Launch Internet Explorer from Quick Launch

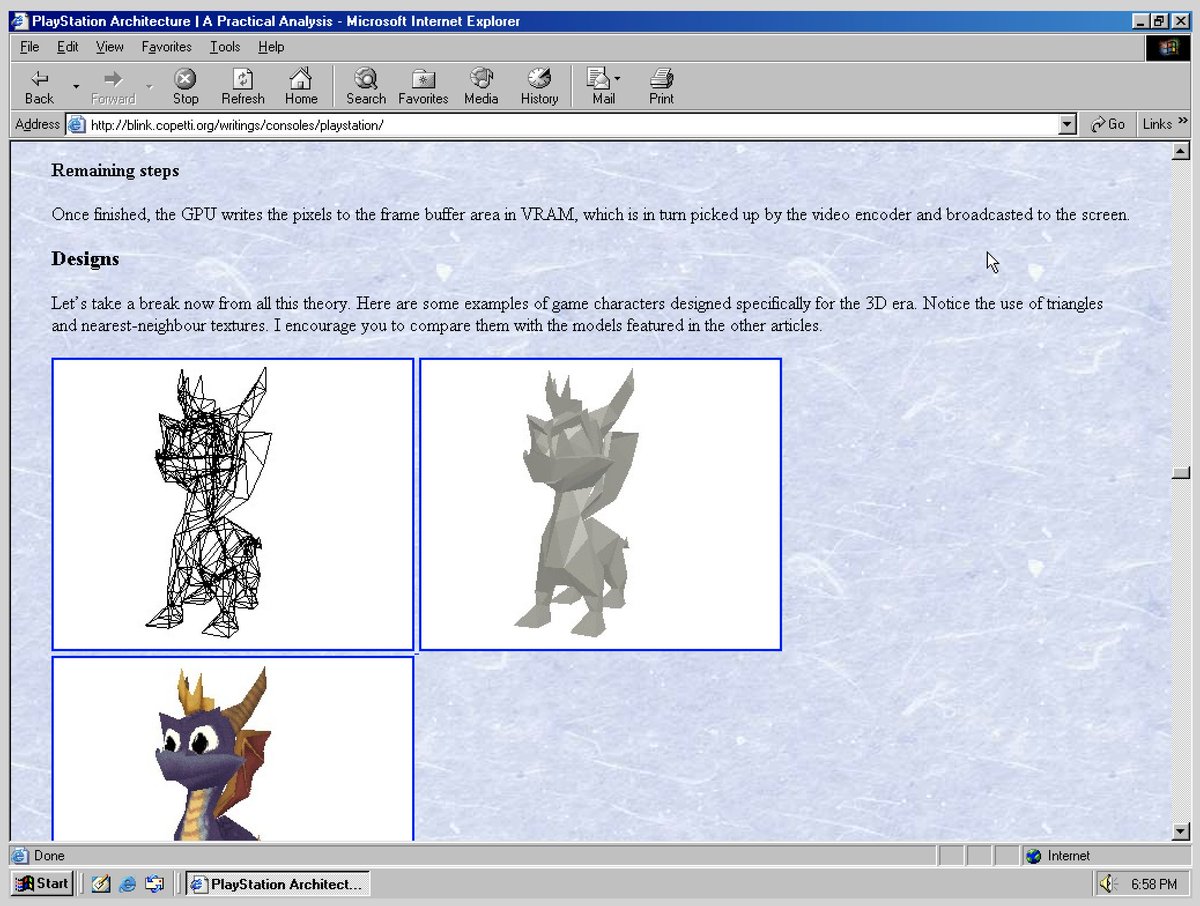(128, 884)
